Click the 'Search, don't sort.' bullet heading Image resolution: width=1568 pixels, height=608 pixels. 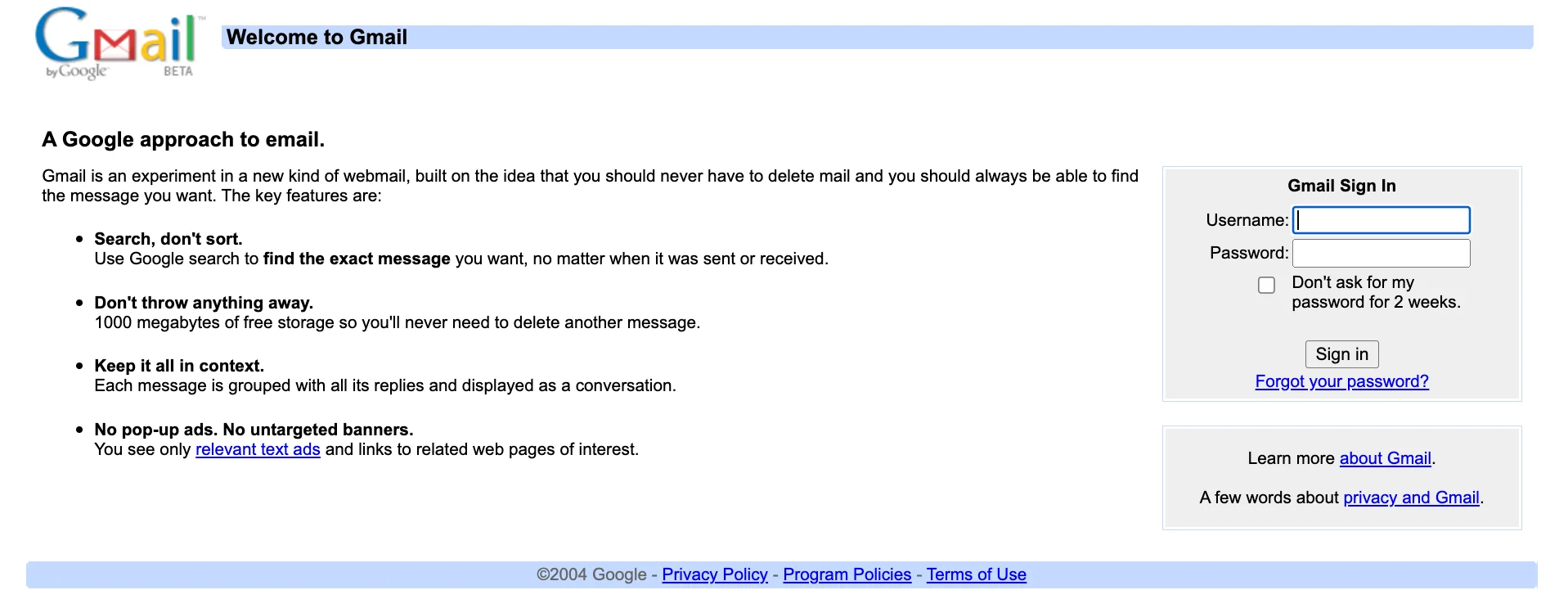(x=168, y=239)
